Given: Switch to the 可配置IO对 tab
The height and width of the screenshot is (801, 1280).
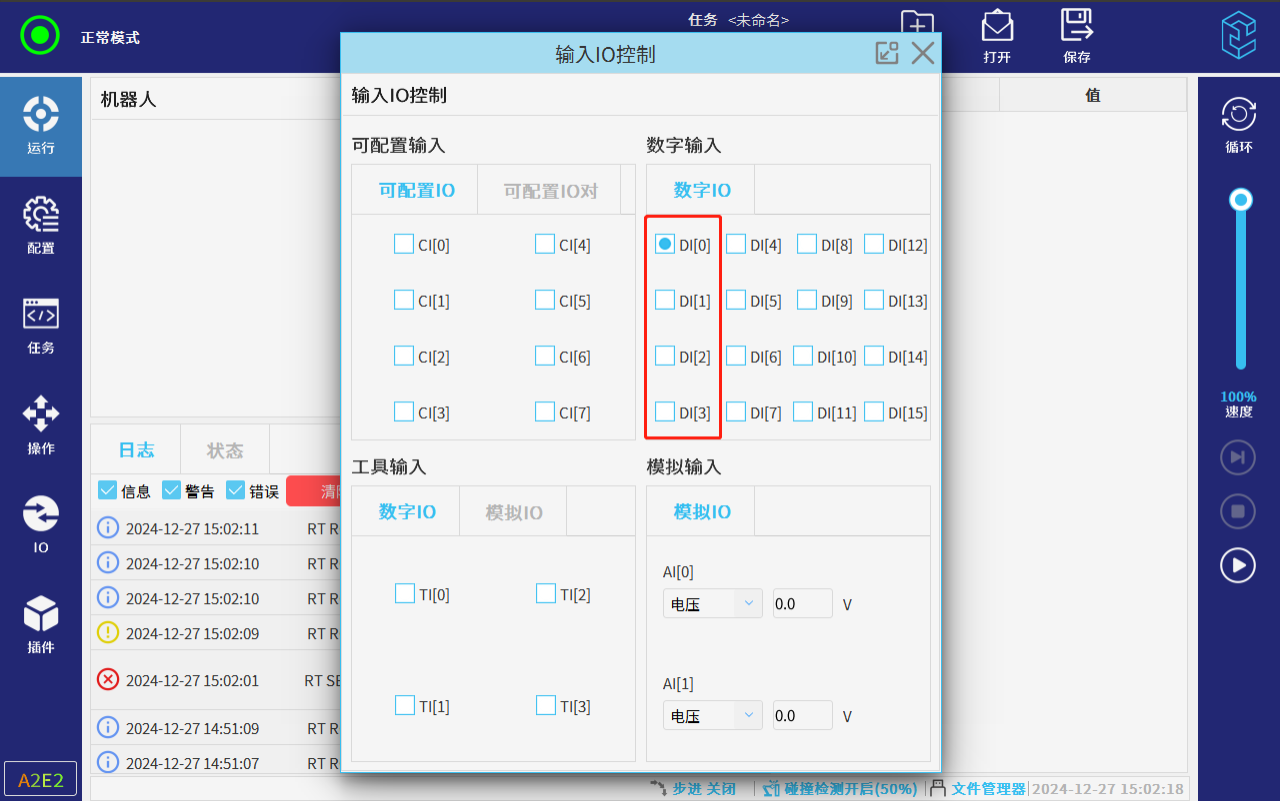Looking at the screenshot, I should 549,191.
